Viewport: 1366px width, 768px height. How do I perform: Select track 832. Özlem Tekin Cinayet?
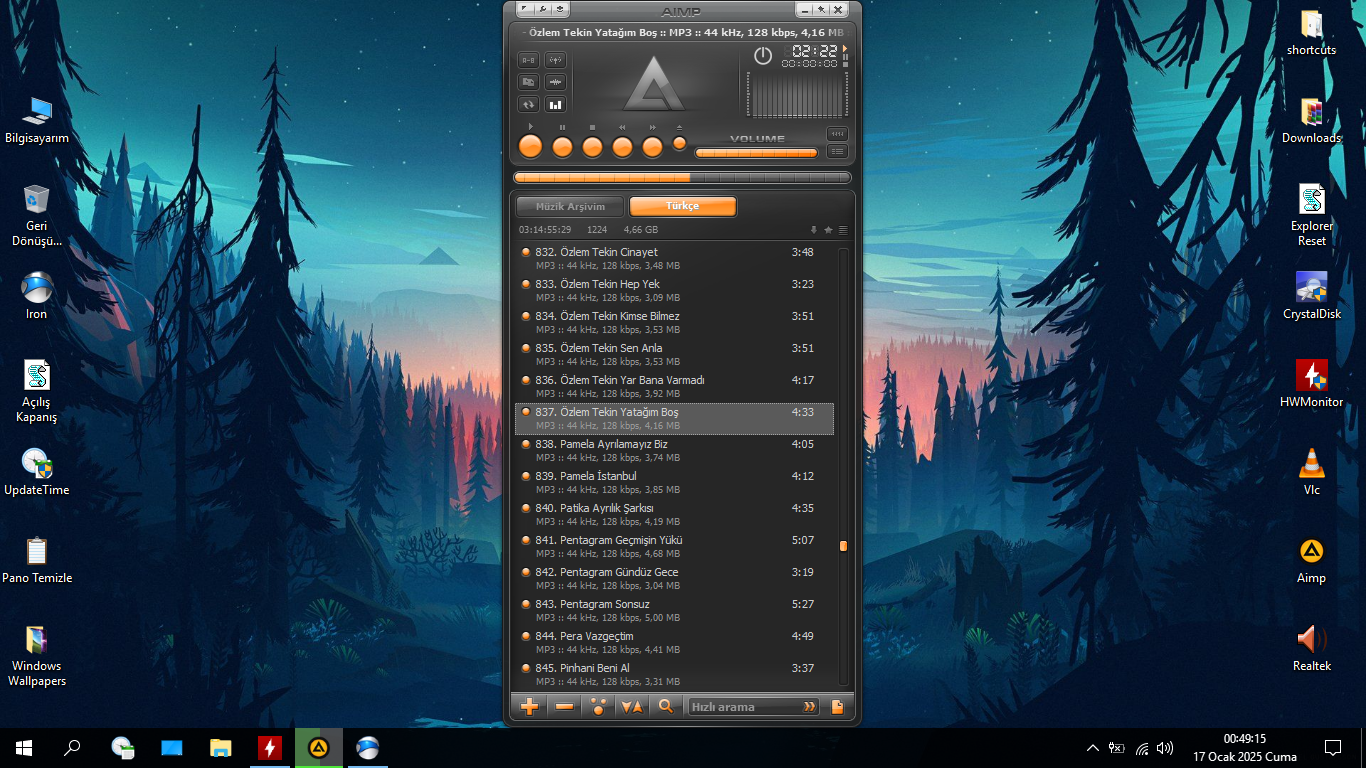point(674,259)
